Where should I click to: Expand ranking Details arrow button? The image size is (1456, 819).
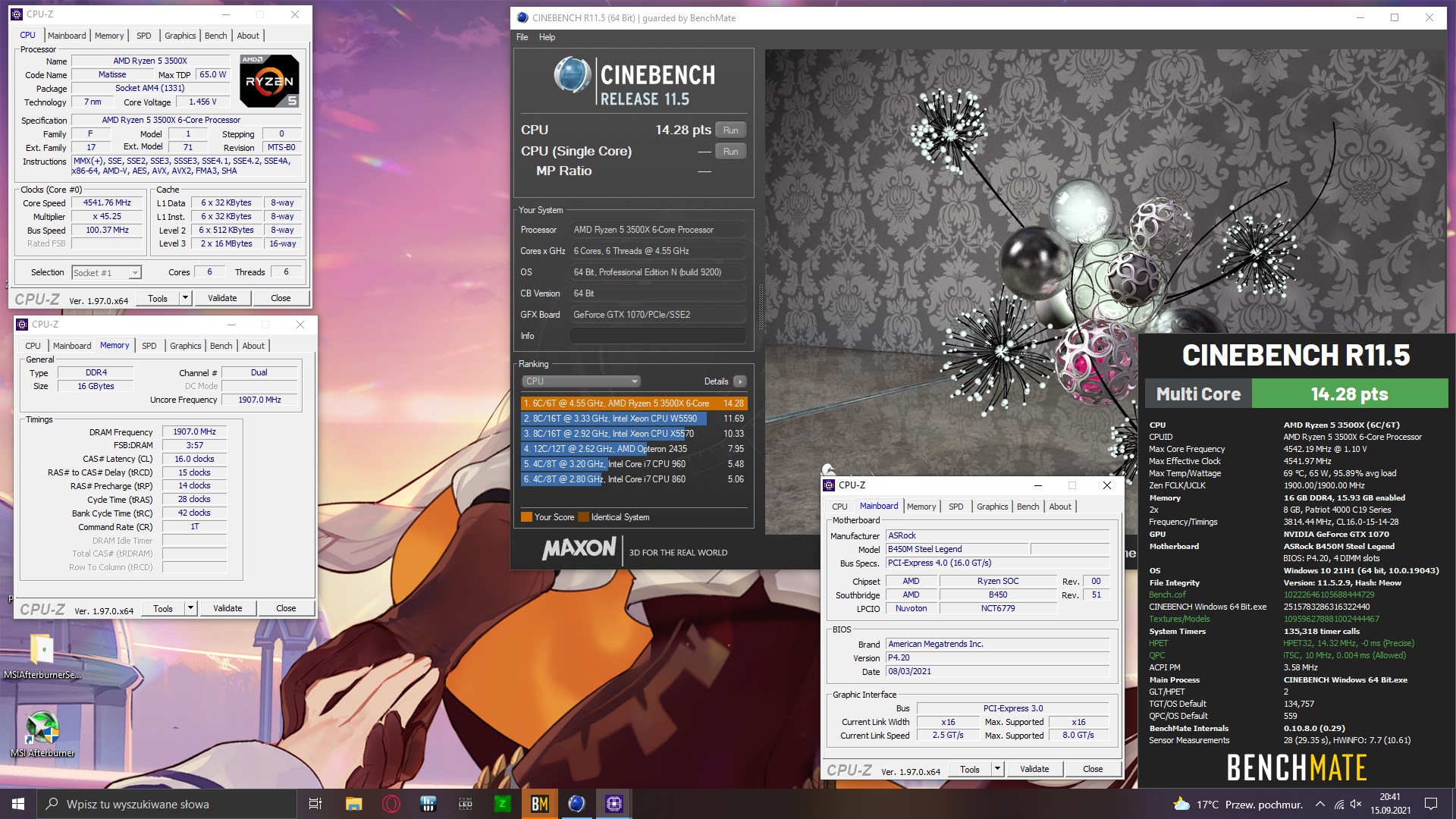pyautogui.click(x=740, y=381)
